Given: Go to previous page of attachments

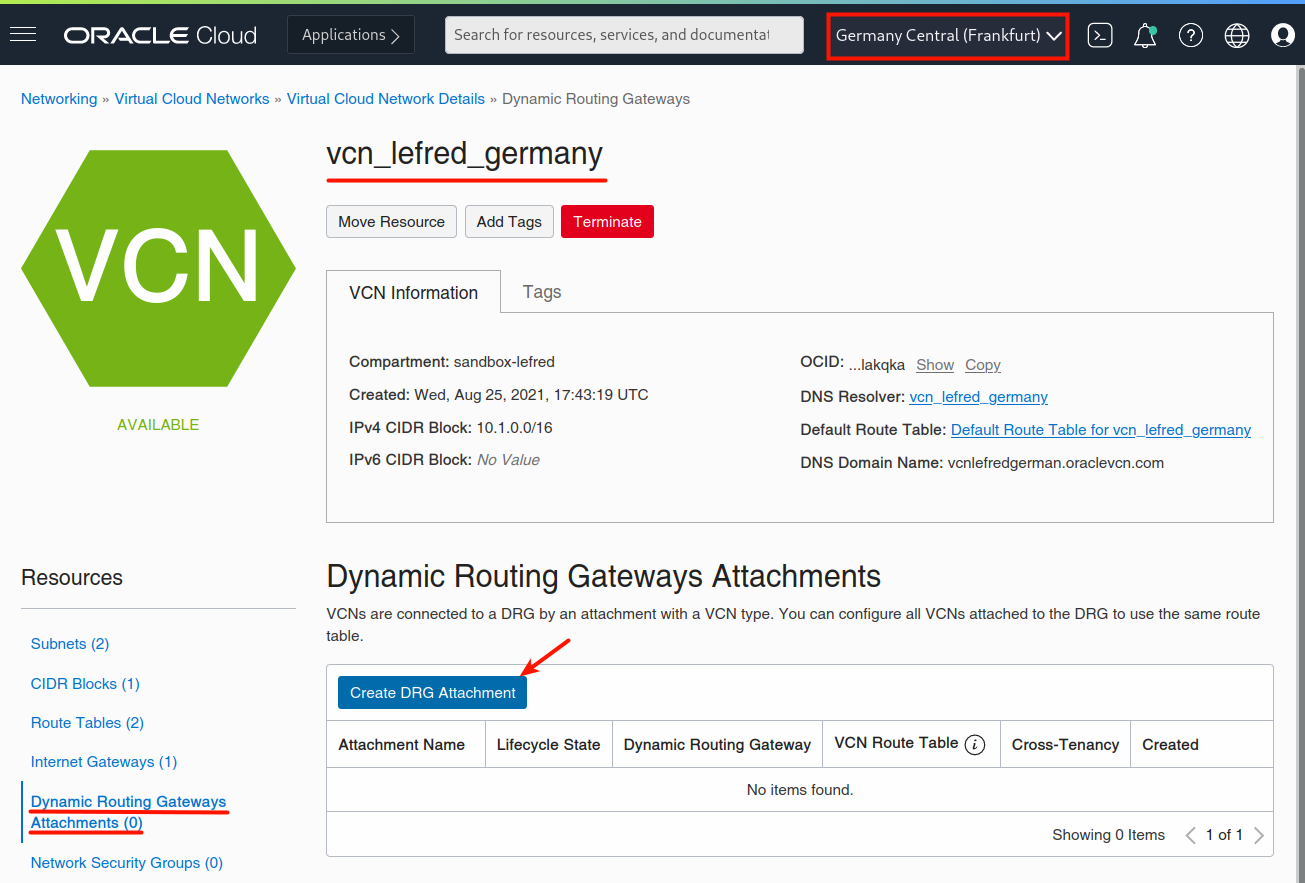Looking at the screenshot, I should pos(1190,835).
